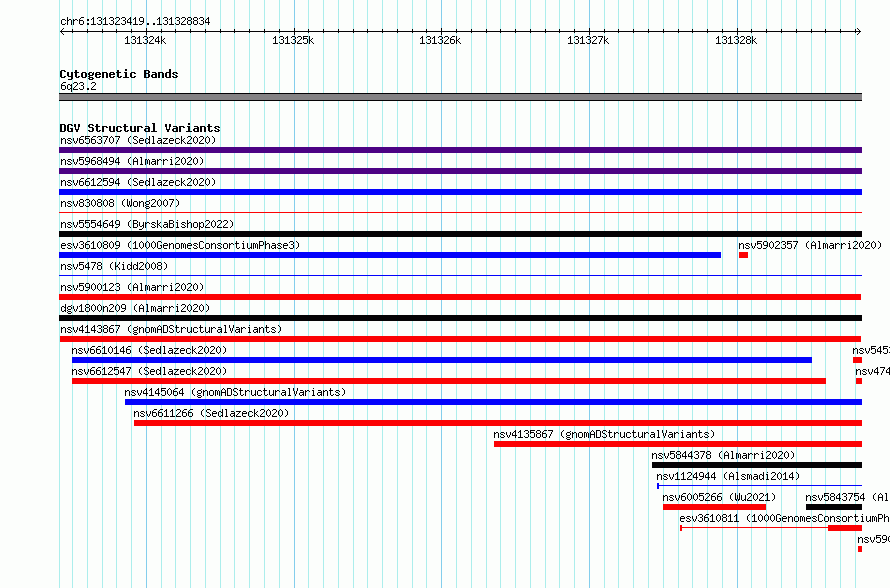Select the blue bar under nsv6610146
This screenshot has width=890, height=588.
442,360
